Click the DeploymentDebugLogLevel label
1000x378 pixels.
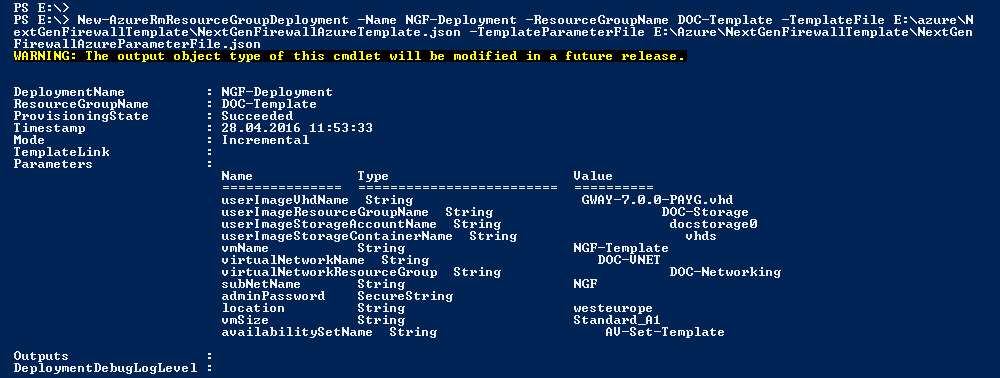(105, 368)
